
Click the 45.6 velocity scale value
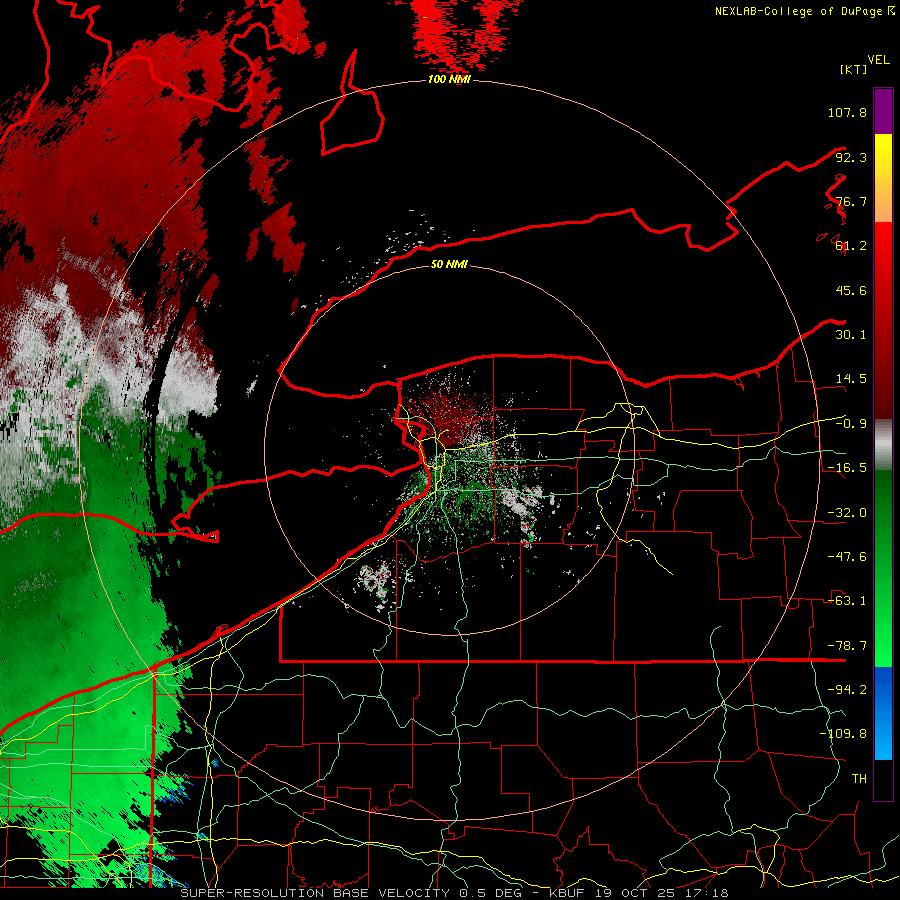coord(851,290)
